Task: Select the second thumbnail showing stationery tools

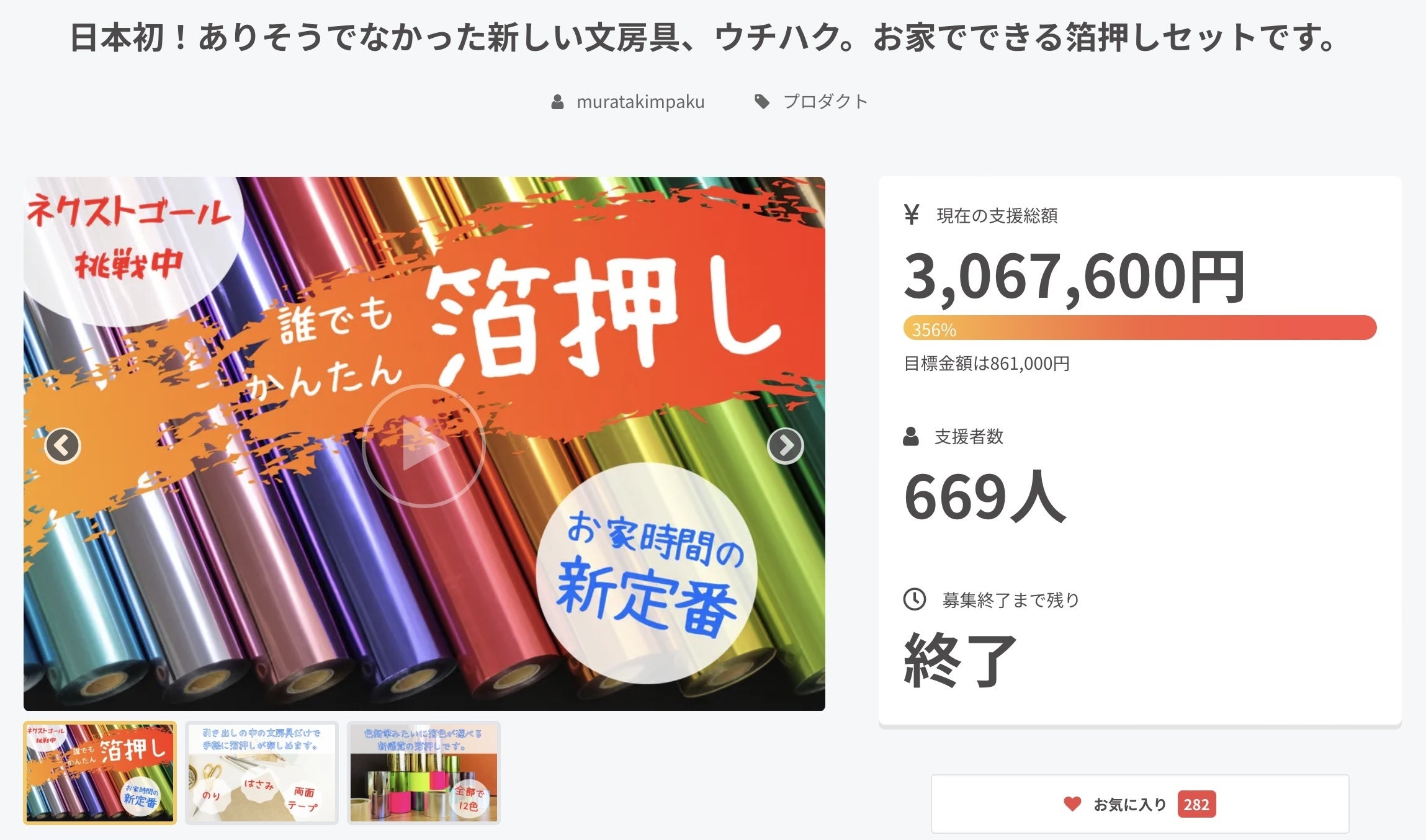Action: pyautogui.click(x=262, y=773)
